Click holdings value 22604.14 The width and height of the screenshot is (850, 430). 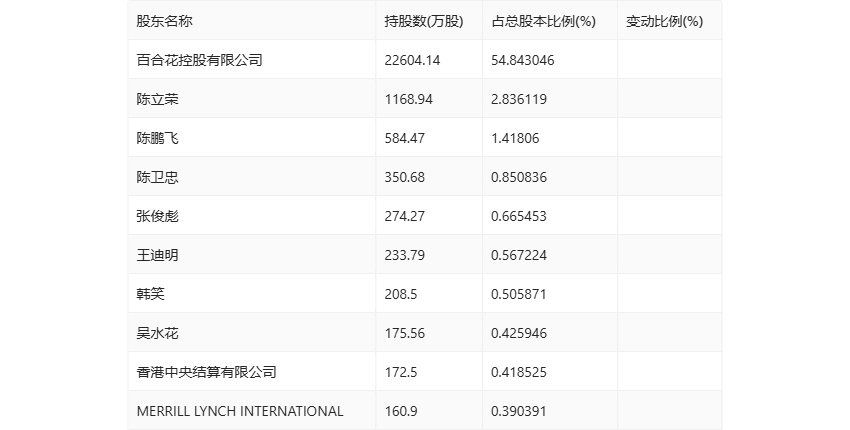pyautogui.click(x=412, y=60)
